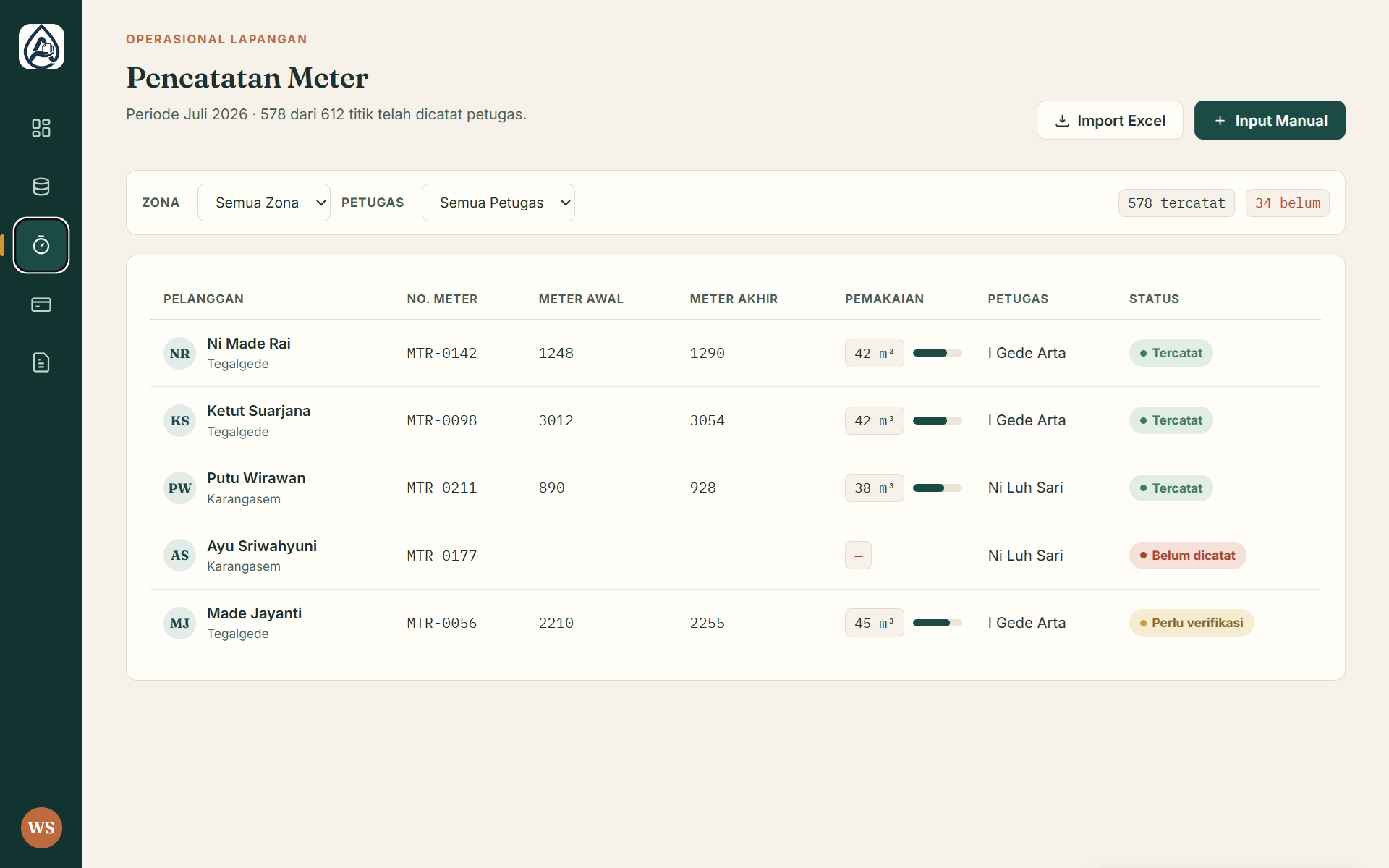Click the Meter Akhir column header
Screen dimensions: 1389x868
734,299
